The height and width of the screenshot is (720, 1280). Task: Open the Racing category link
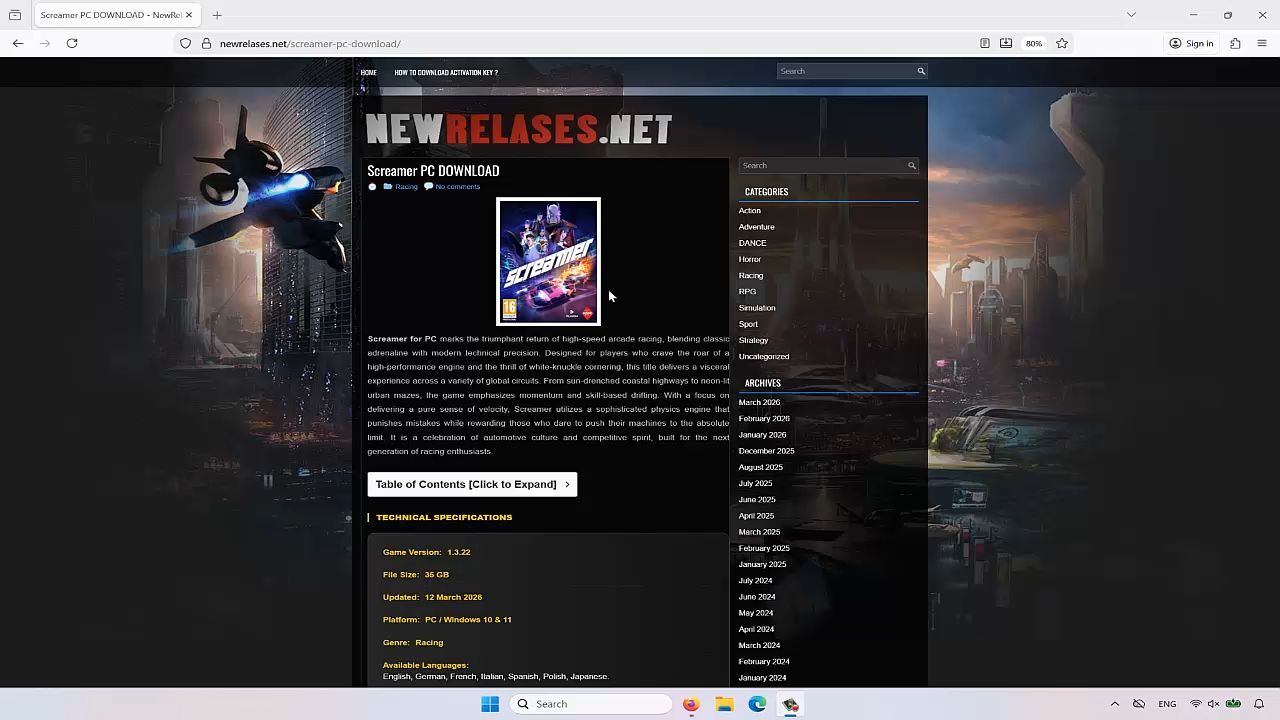point(750,275)
